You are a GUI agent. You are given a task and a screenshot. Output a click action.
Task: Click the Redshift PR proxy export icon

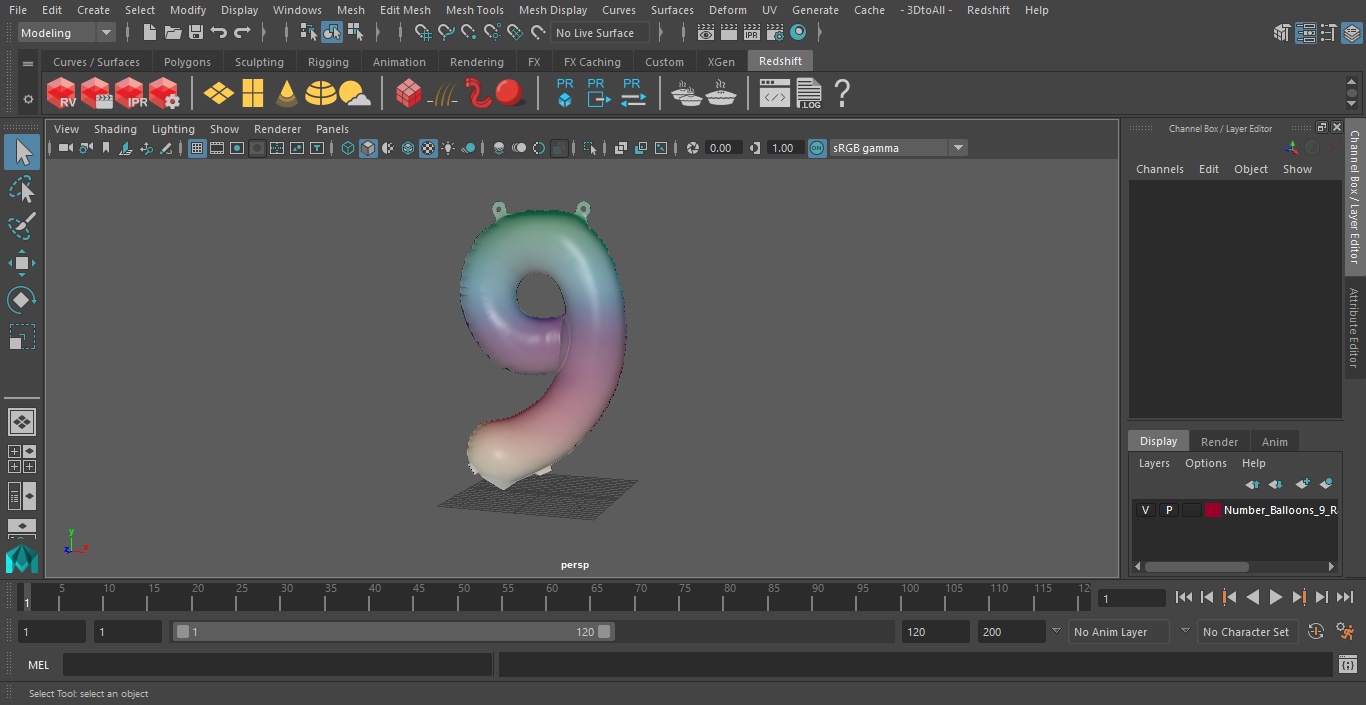598,94
